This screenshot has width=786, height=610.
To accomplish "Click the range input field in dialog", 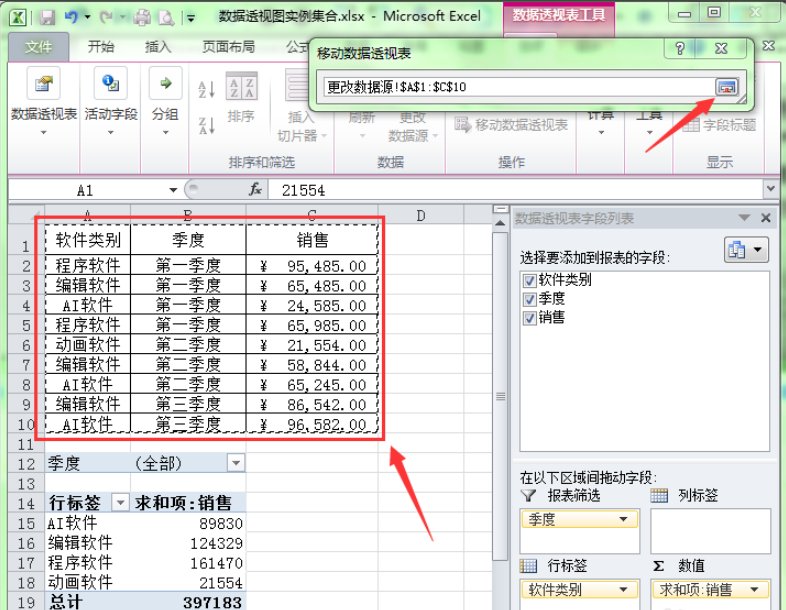I will point(518,87).
